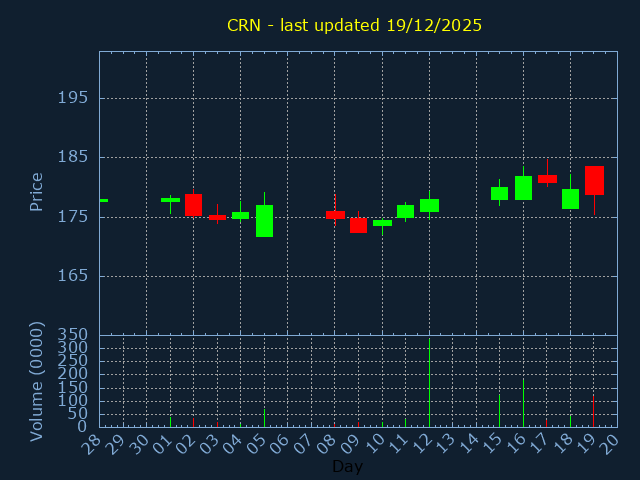Click the 185 price axis label

pyautogui.click(x=73, y=157)
